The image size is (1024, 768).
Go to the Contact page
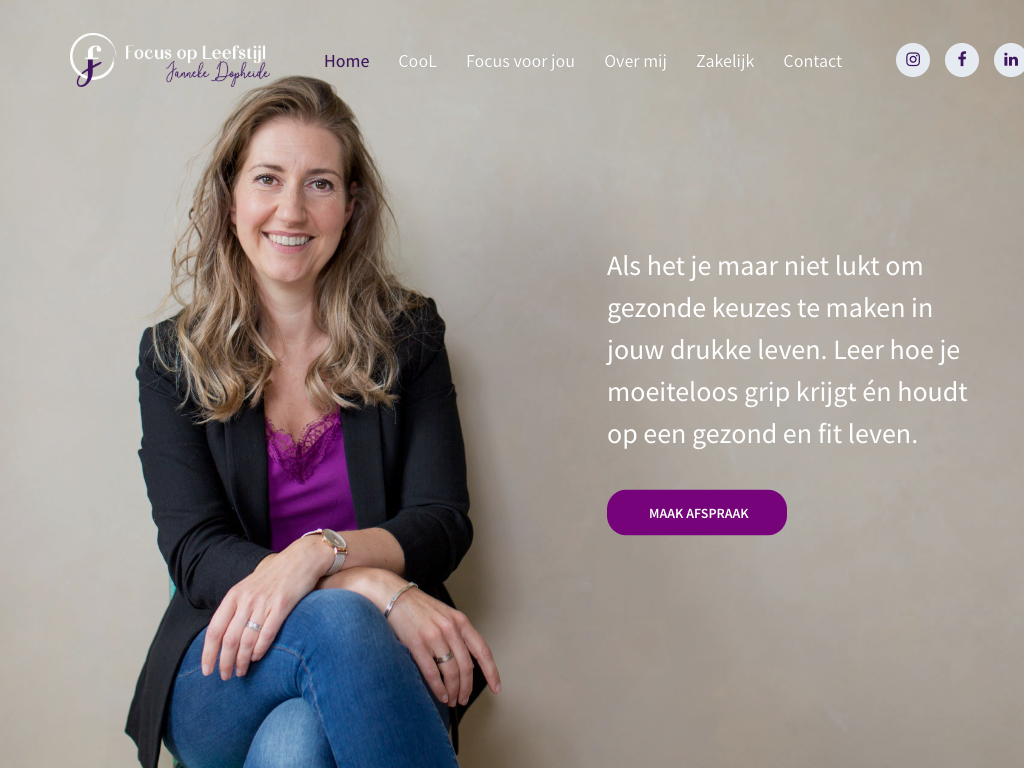pyautogui.click(x=812, y=61)
